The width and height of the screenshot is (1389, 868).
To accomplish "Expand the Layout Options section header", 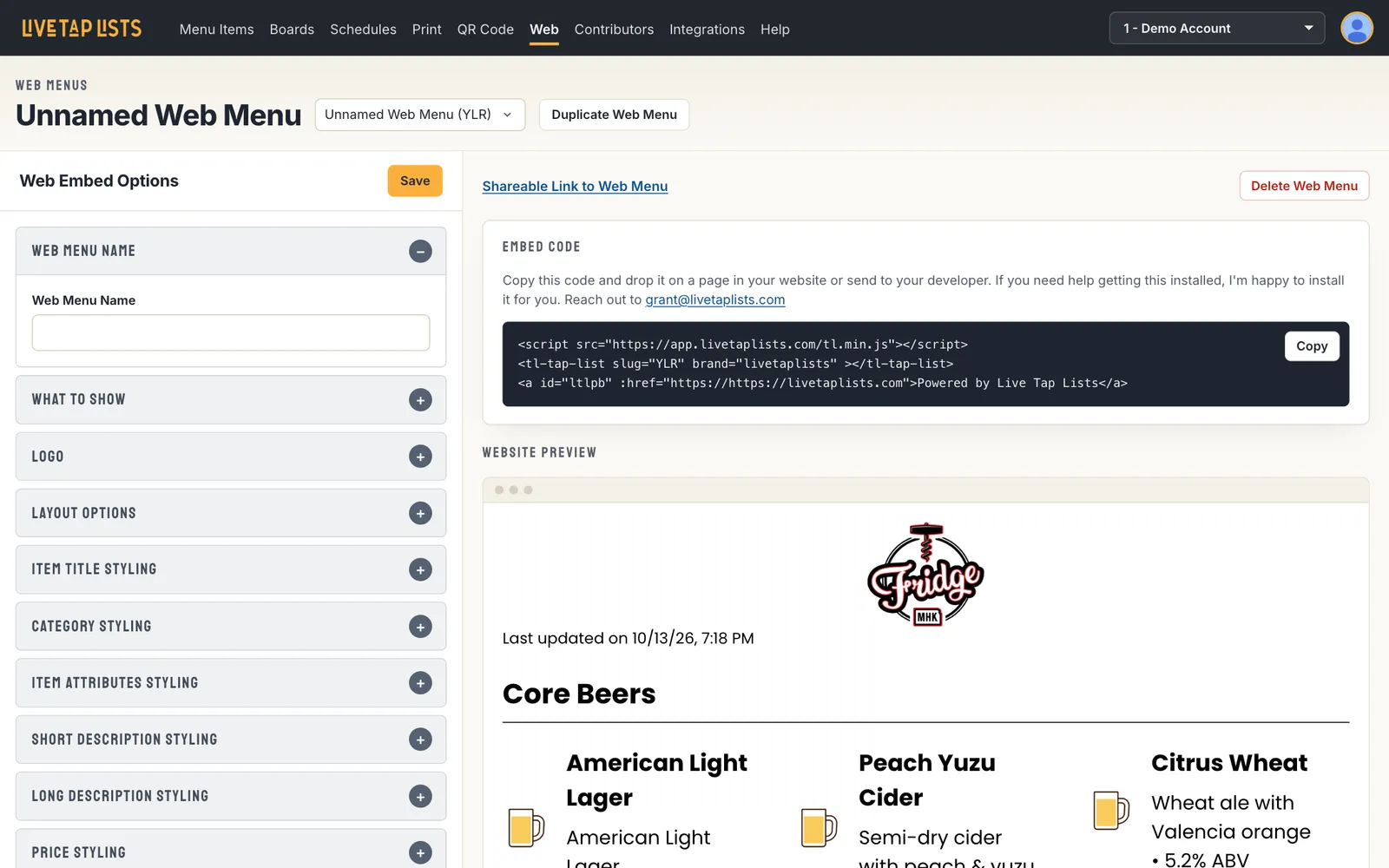I will pyautogui.click(x=231, y=513).
